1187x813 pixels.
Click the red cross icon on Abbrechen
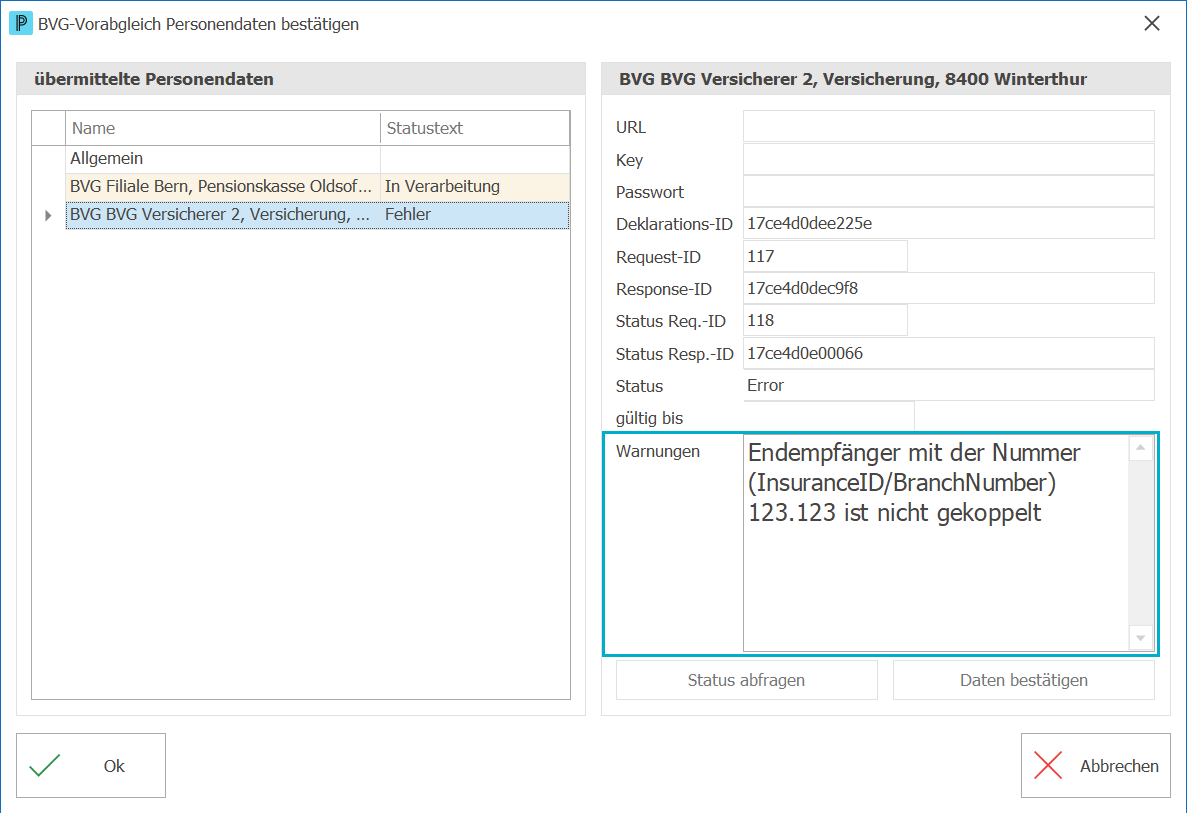click(1048, 765)
